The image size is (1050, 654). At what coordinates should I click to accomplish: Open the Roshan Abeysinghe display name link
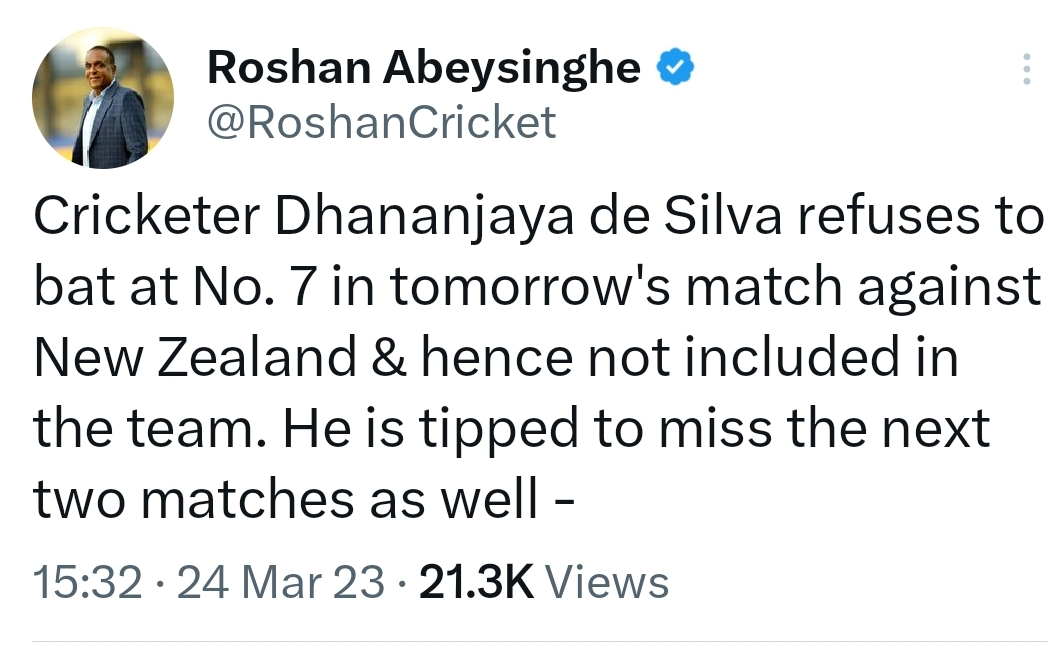click(x=424, y=69)
